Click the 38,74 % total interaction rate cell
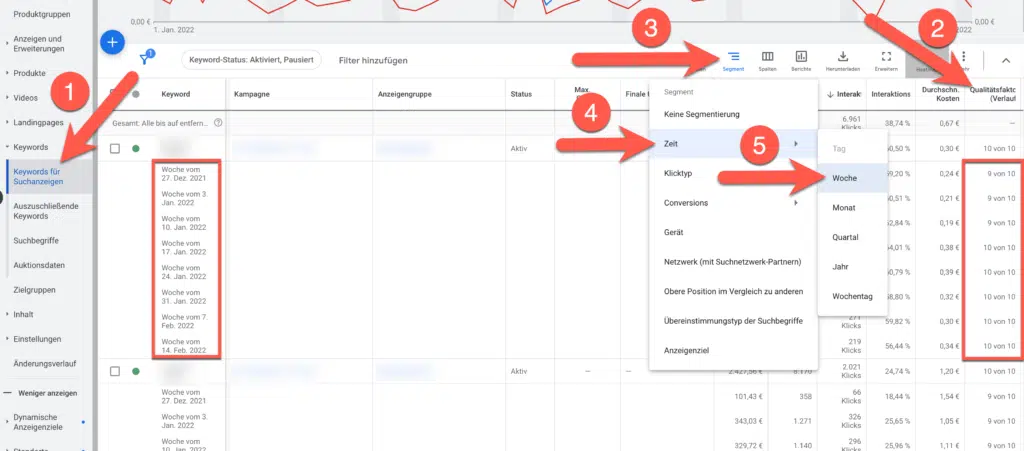This screenshot has height=451, width=1024. point(898,123)
